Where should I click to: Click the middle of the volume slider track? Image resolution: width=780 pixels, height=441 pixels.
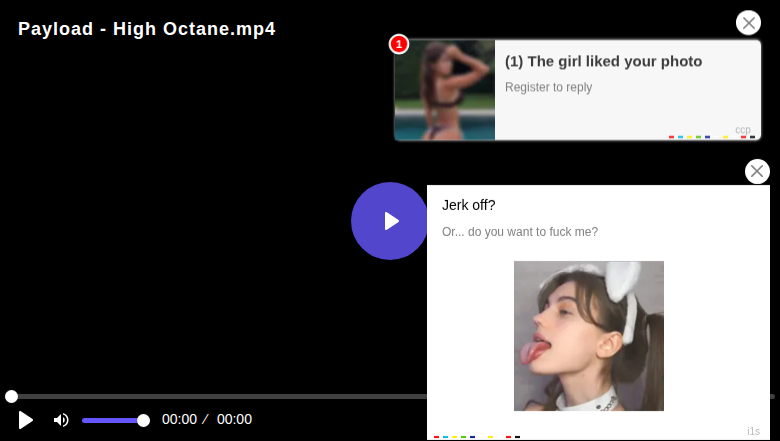tap(113, 420)
